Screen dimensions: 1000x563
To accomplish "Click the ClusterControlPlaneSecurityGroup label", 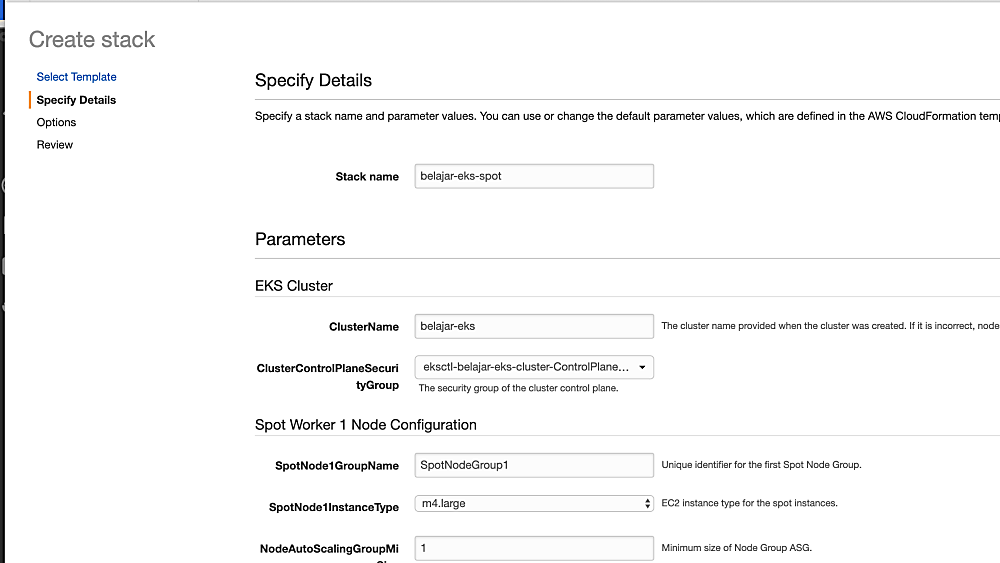I will (328, 376).
